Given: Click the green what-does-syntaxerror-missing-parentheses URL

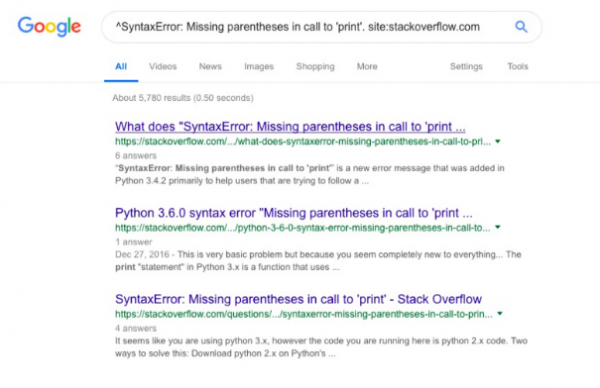Looking at the screenshot, I should click(x=303, y=142).
